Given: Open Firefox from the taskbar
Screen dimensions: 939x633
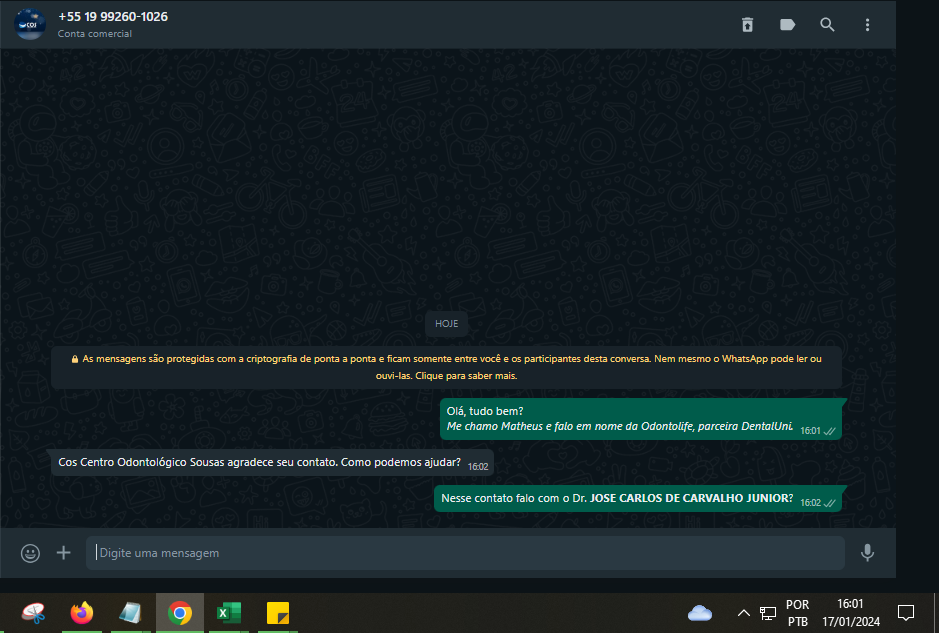Looking at the screenshot, I should [82, 613].
